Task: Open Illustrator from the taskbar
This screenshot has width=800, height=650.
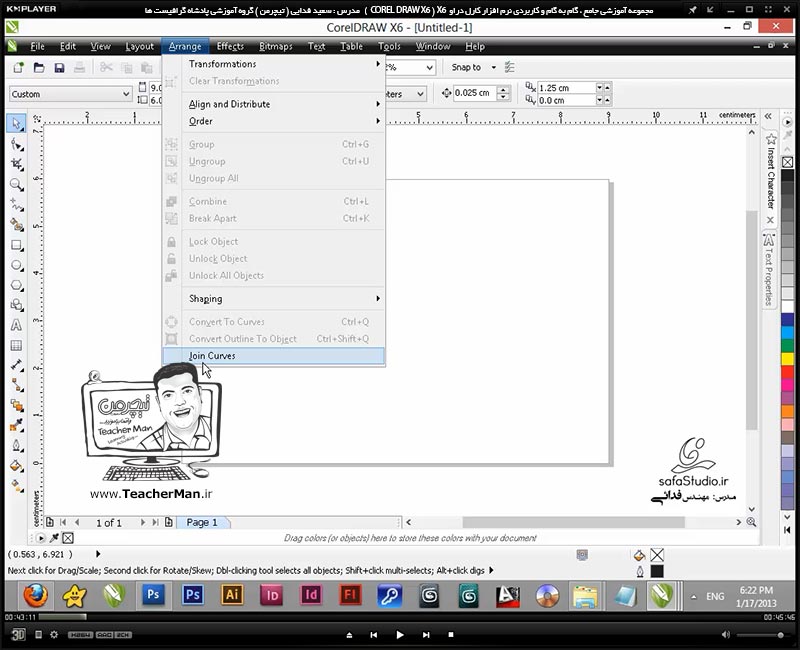Action: click(232, 595)
